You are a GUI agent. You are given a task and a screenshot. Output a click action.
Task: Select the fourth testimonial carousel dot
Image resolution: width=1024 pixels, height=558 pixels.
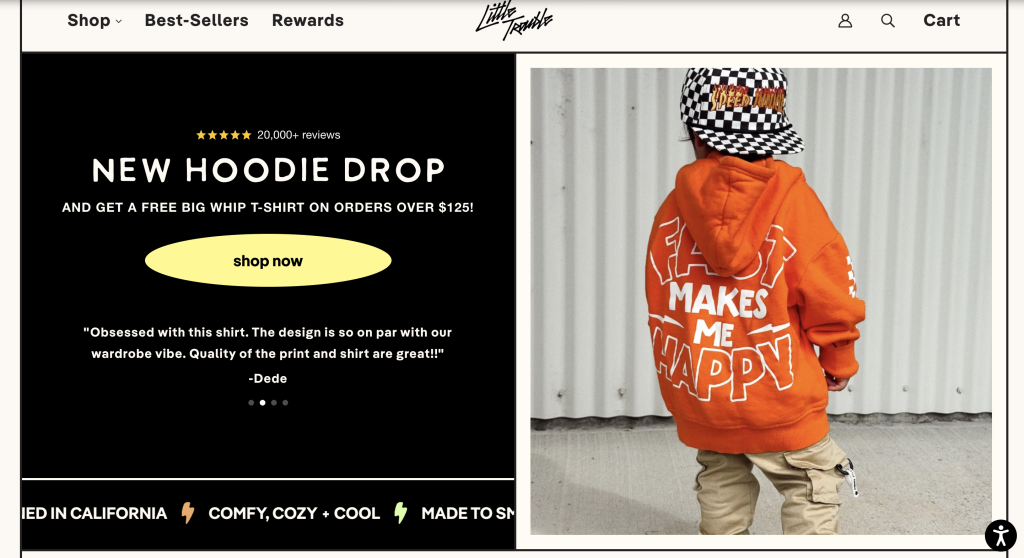click(x=285, y=402)
